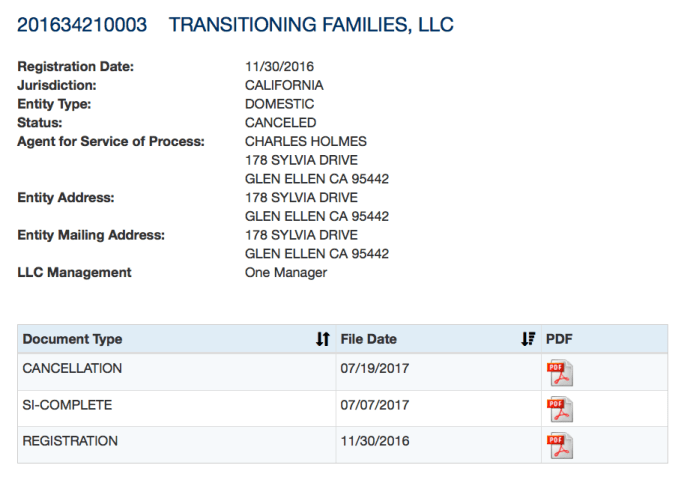
Task: Sort the table by File Date arrows
Action: (x=528, y=340)
